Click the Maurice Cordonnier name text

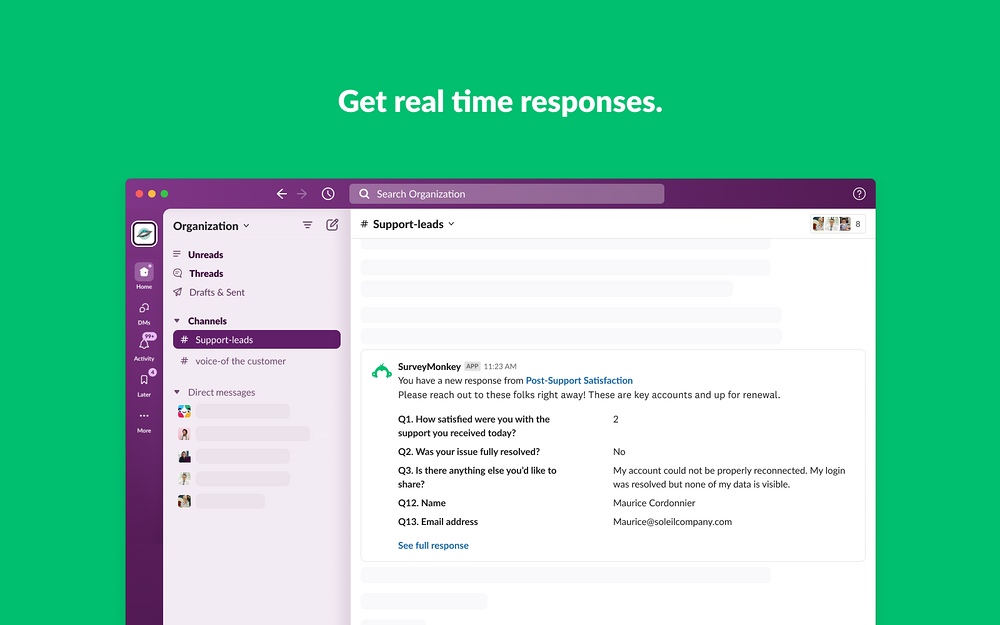tap(654, 503)
